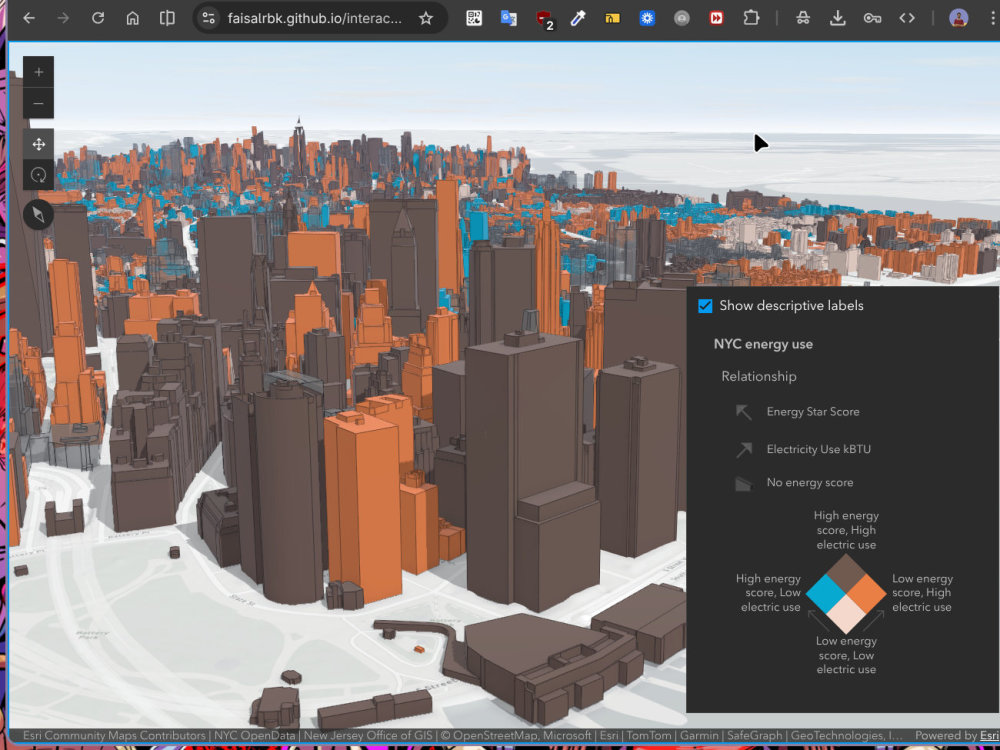Screen dimensions: 1000x750
Task: Click the Electricity Use kBTU label
Action: point(818,449)
